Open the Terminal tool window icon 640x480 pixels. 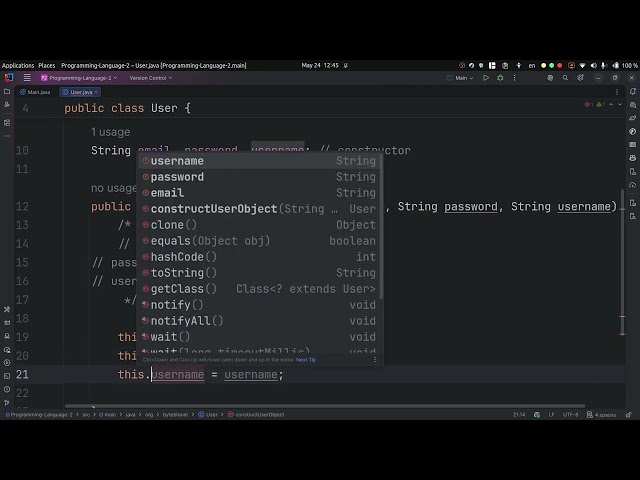tap(7, 376)
